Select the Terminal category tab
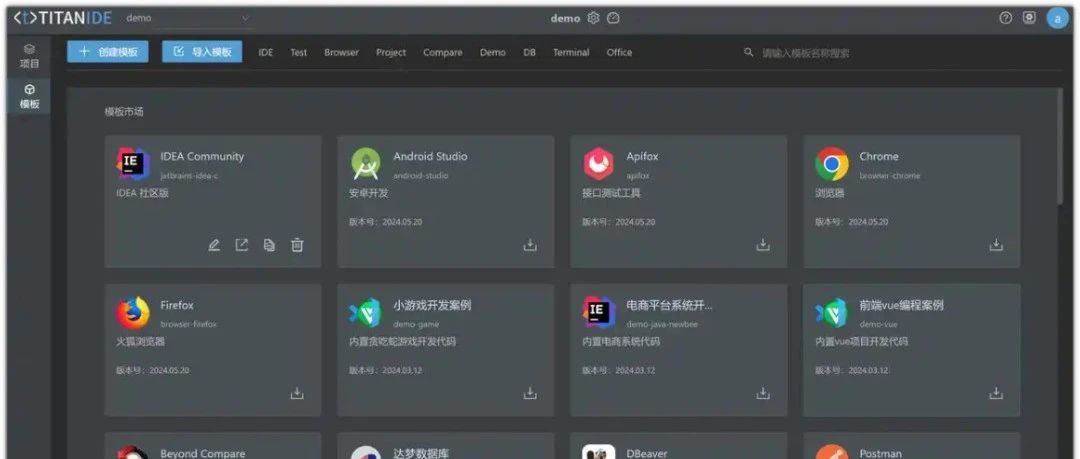Screen dimensions: 1080x459 (x=571, y=52)
